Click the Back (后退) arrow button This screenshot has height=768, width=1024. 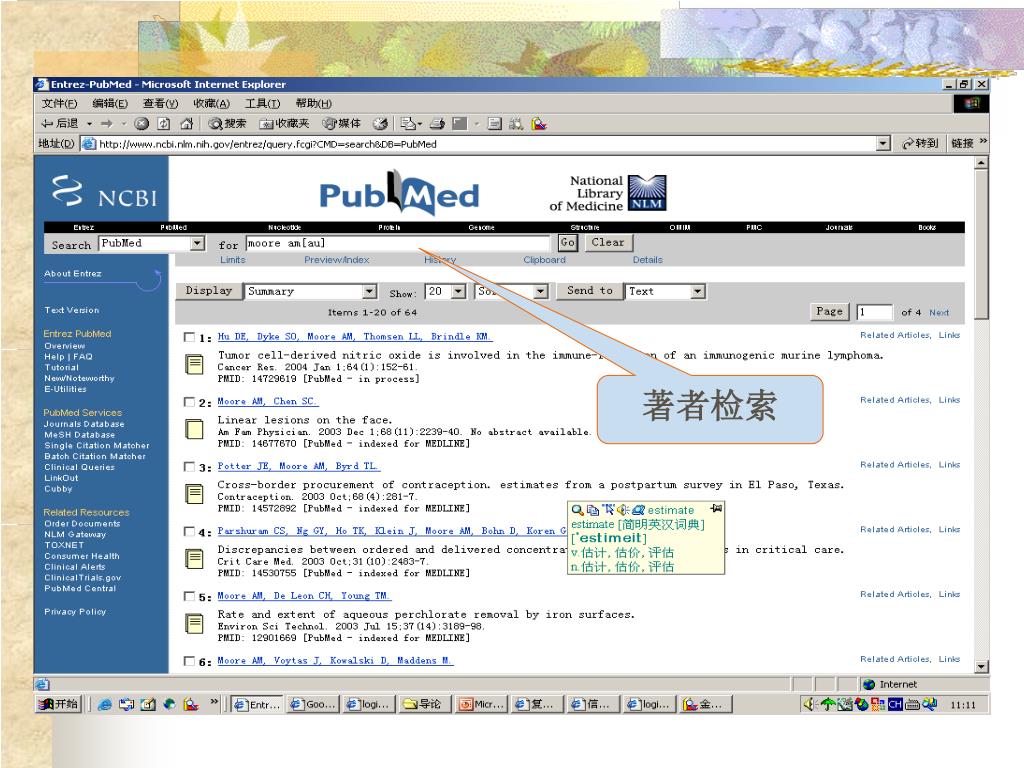coord(59,123)
